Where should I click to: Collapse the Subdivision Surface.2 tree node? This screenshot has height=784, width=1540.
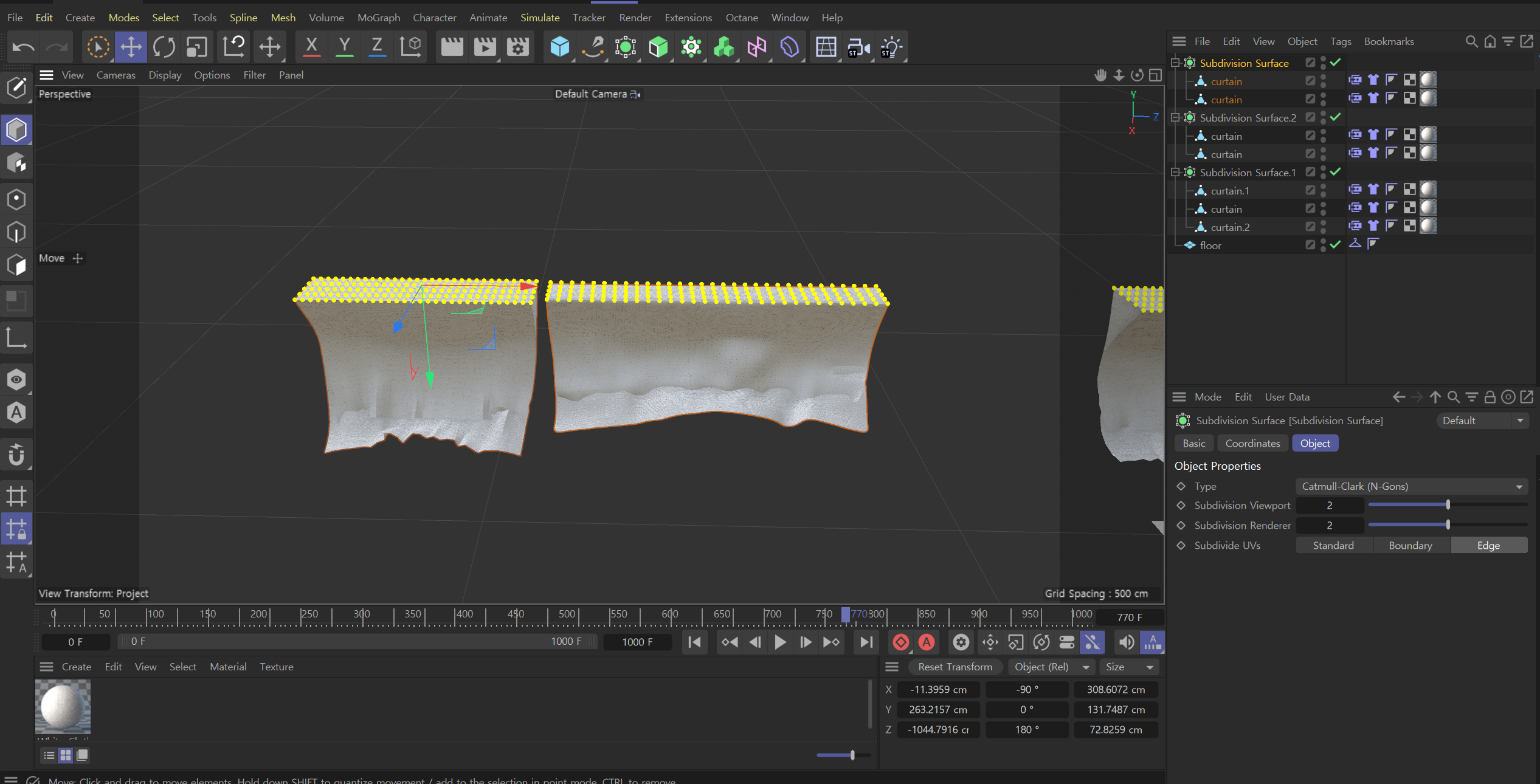coord(1175,117)
